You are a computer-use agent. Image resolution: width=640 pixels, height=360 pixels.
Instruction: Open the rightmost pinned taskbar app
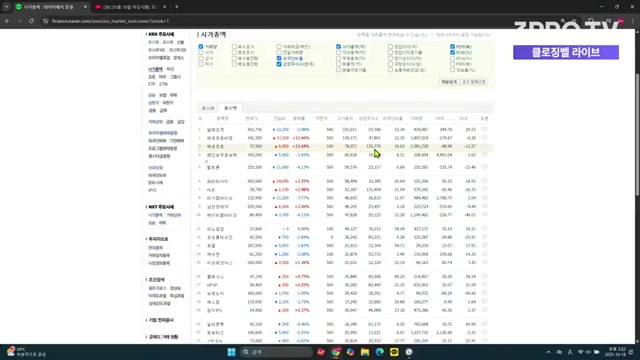409,352
